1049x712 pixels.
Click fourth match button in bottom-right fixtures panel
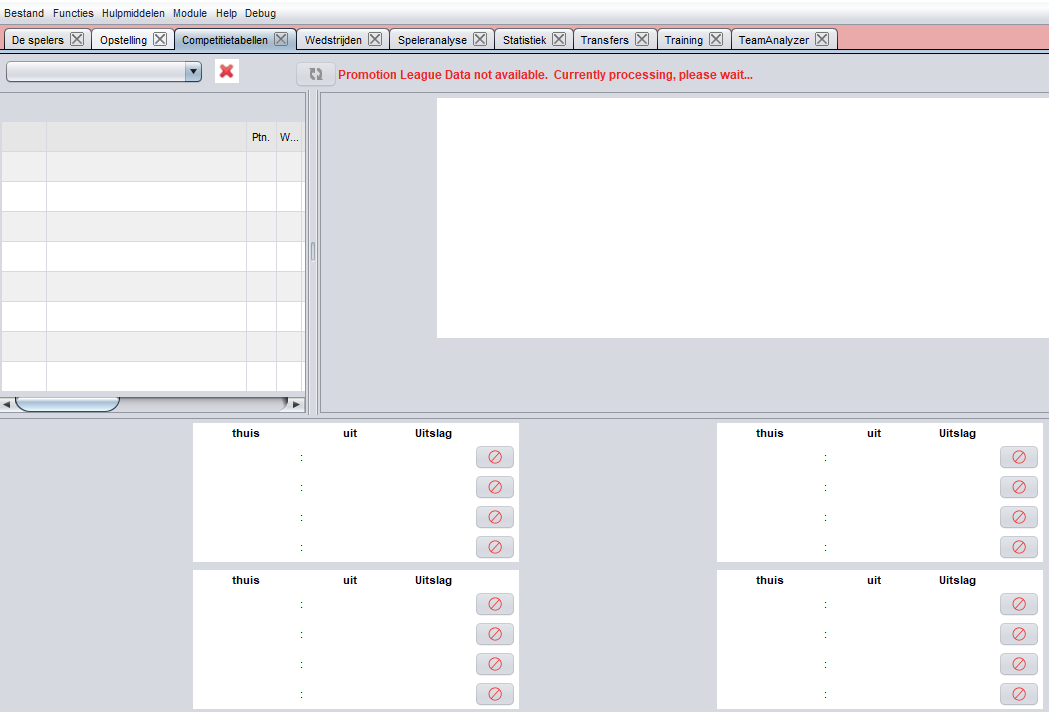[1019, 695]
